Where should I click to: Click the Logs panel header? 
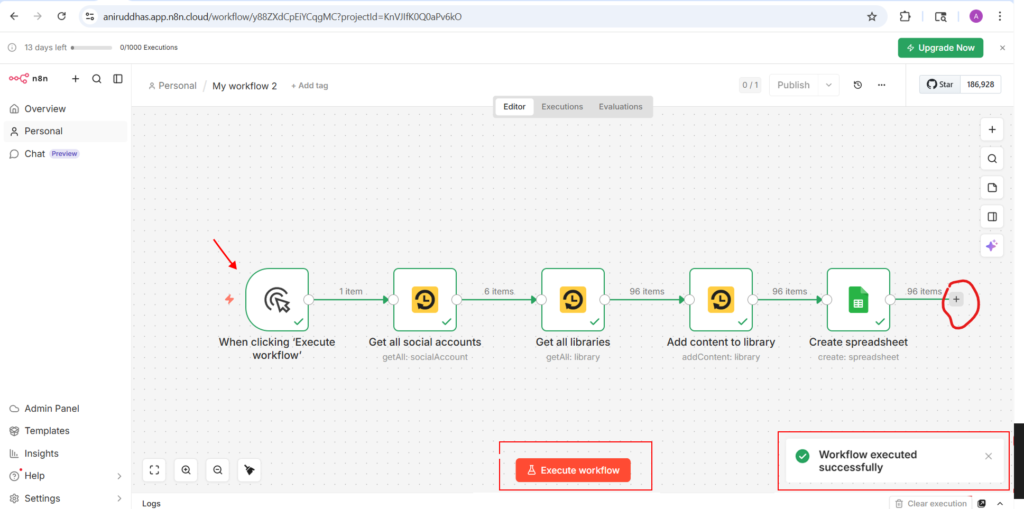click(x=151, y=504)
